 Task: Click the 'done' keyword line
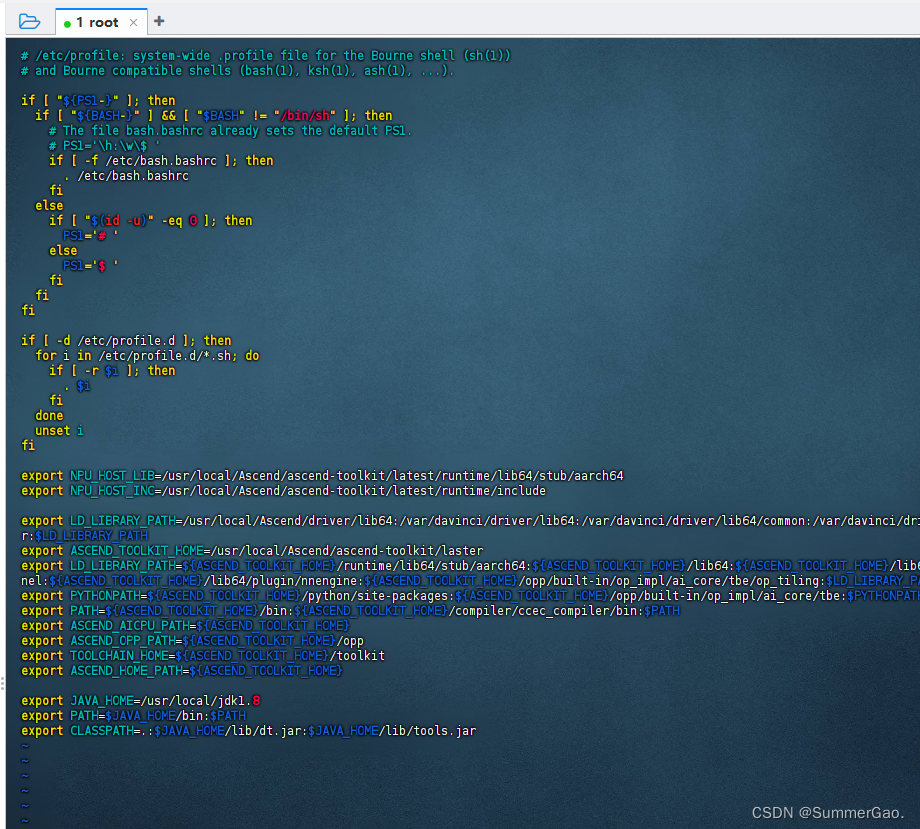(x=49, y=416)
